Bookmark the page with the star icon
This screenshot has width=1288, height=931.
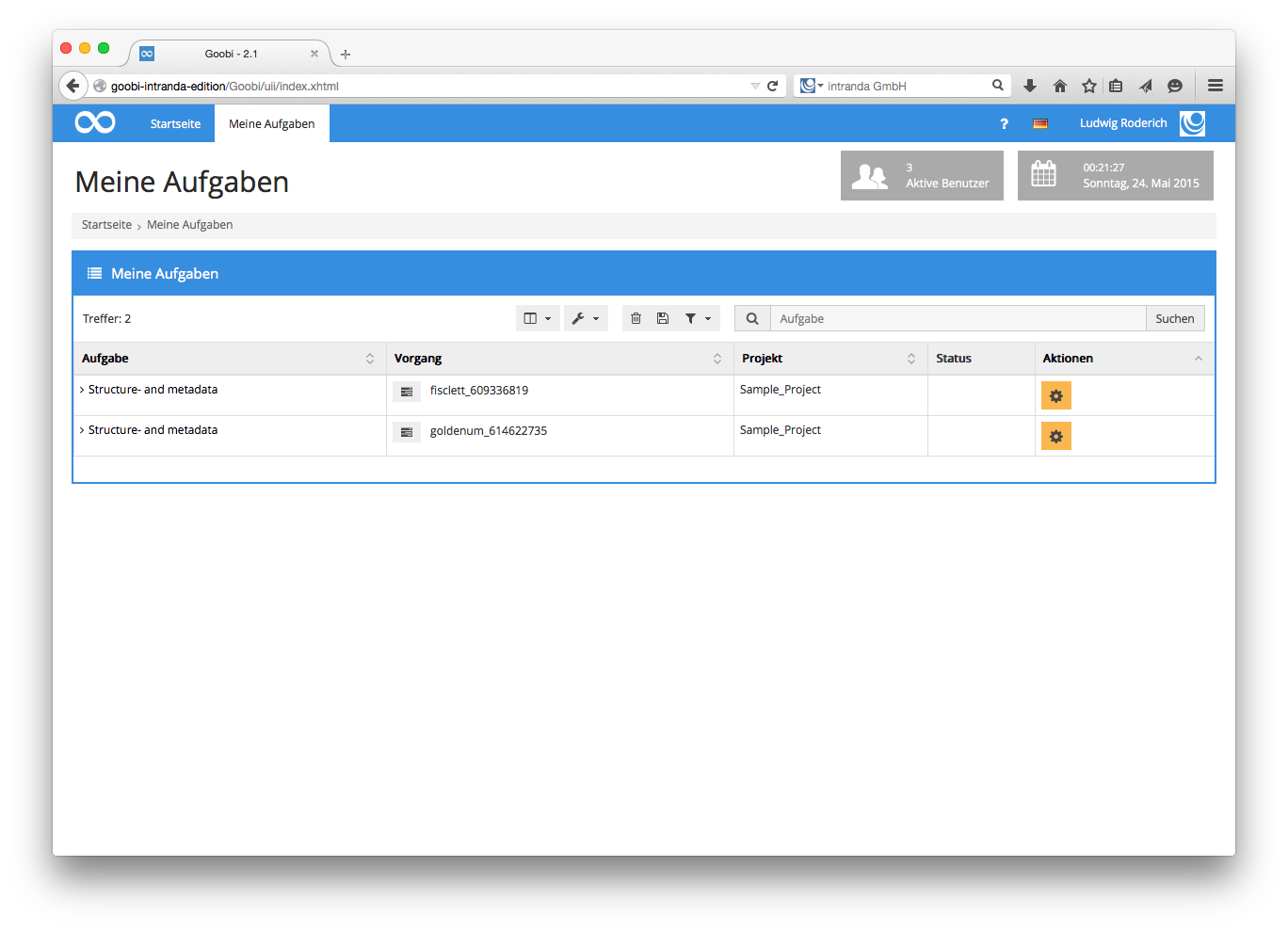click(x=1089, y=86)
